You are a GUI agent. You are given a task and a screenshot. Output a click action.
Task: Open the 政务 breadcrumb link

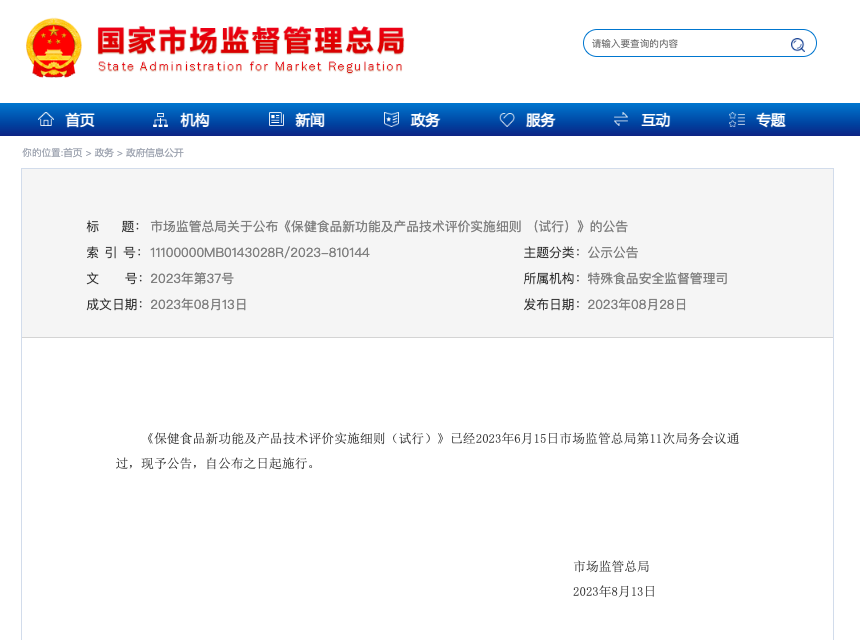tap(102, 153)
